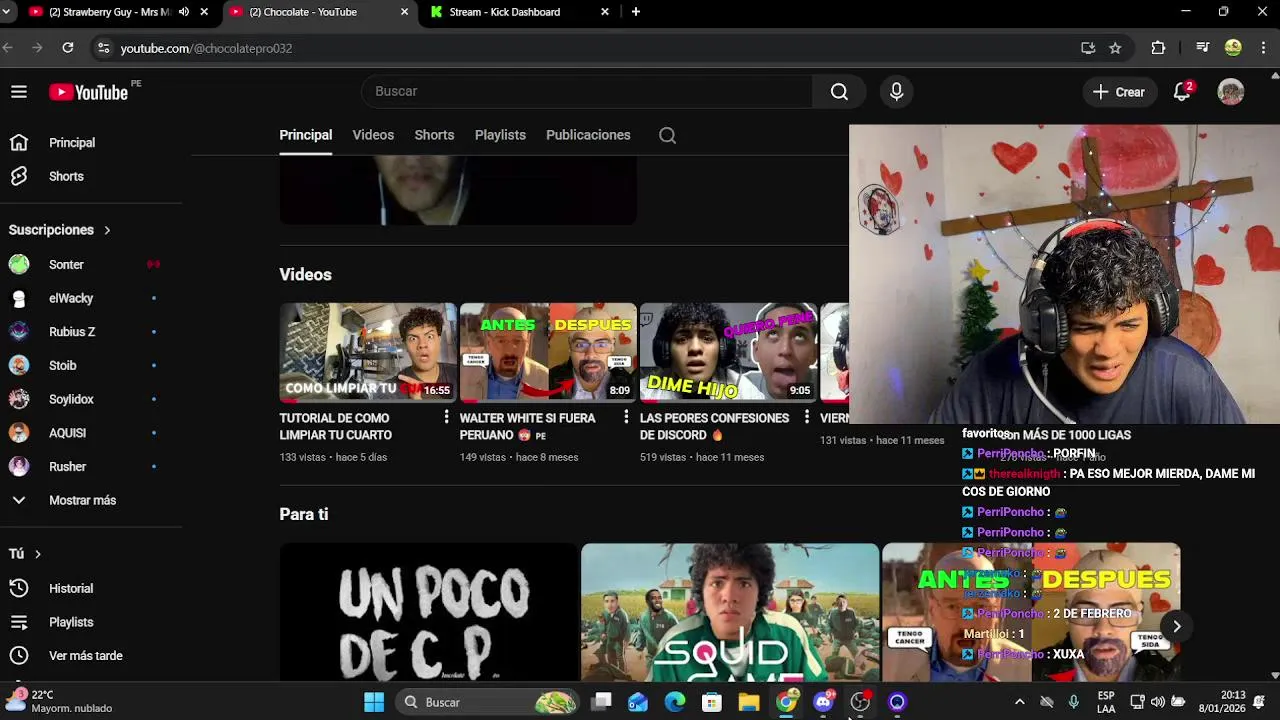1280x720 pixels.
Task: Advance Para ti carousel with next arrow
Action: [1176, 627]
